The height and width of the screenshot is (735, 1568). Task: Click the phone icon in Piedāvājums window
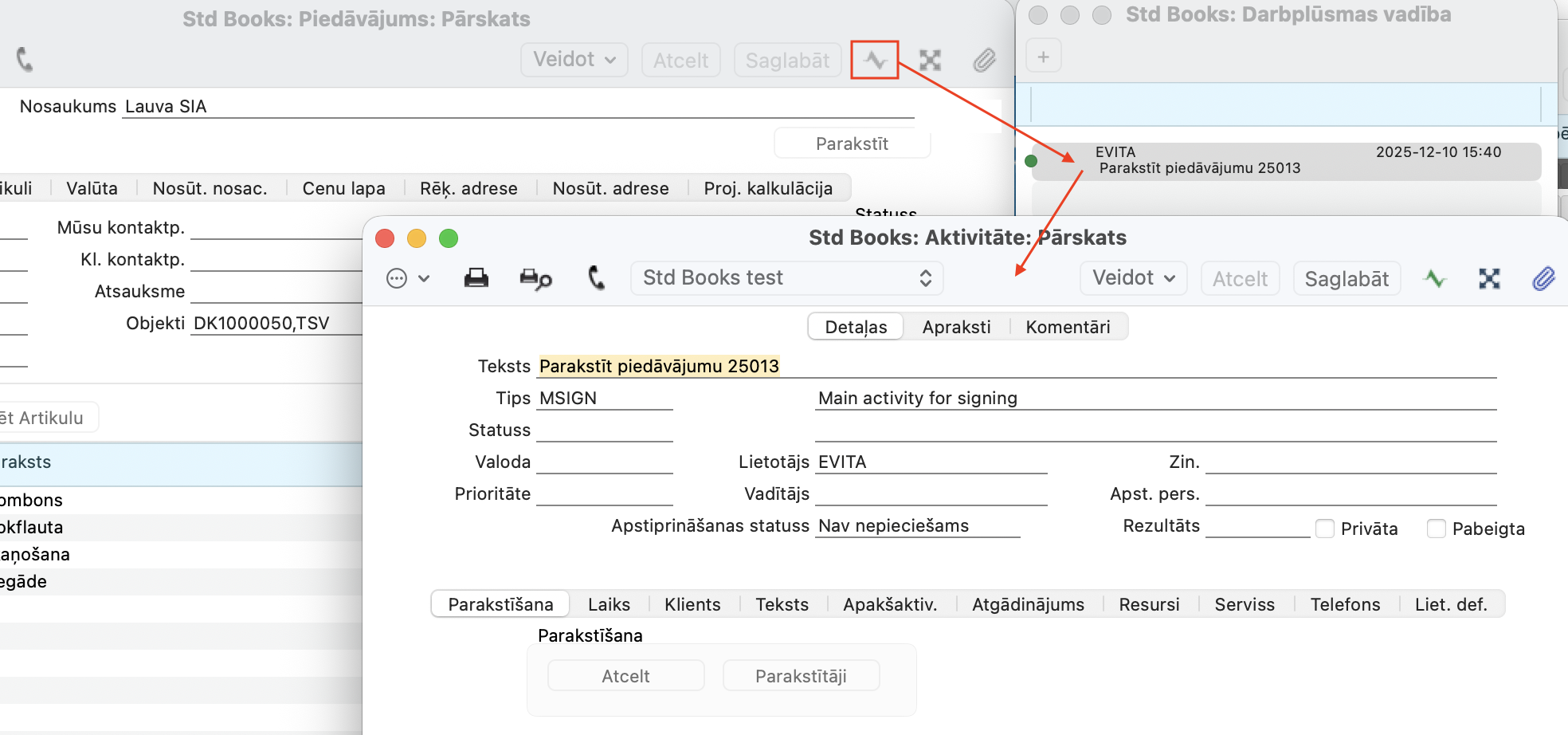25,59
